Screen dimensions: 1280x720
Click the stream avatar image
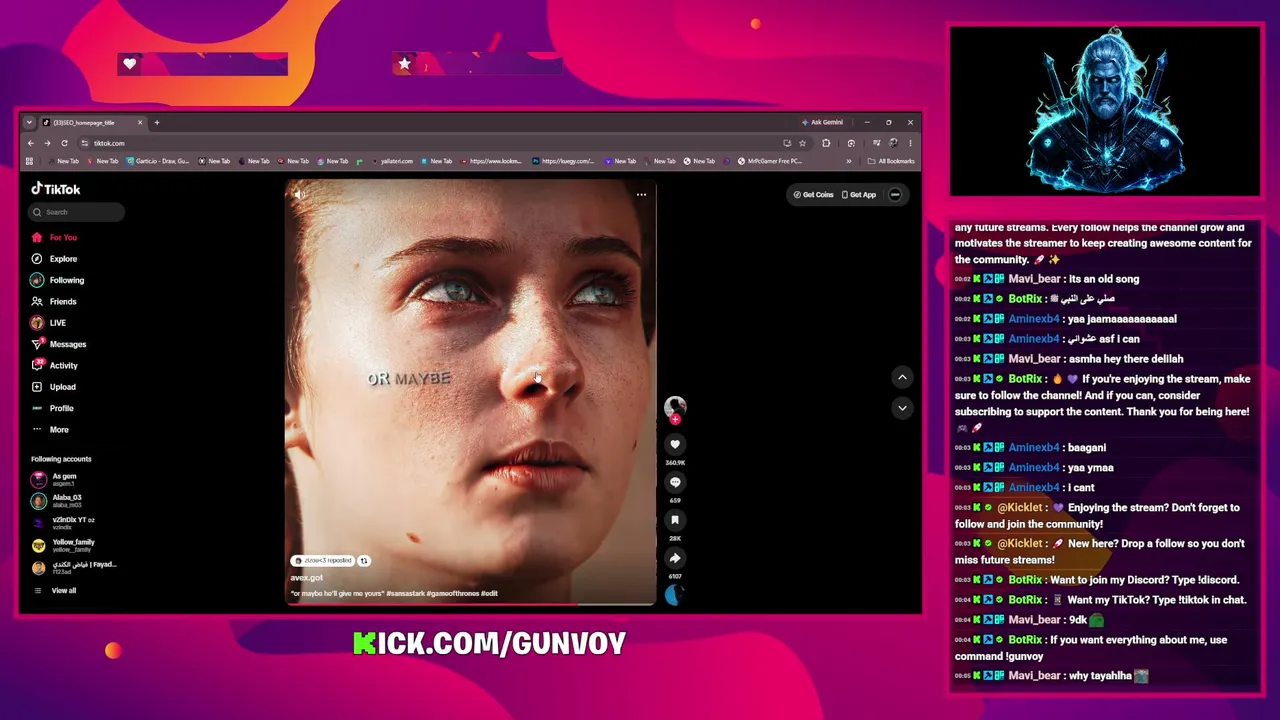tap(1105, 110)
